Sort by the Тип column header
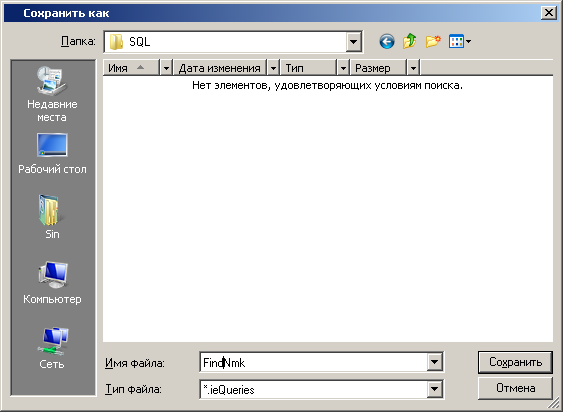 (x=308, y=68)
